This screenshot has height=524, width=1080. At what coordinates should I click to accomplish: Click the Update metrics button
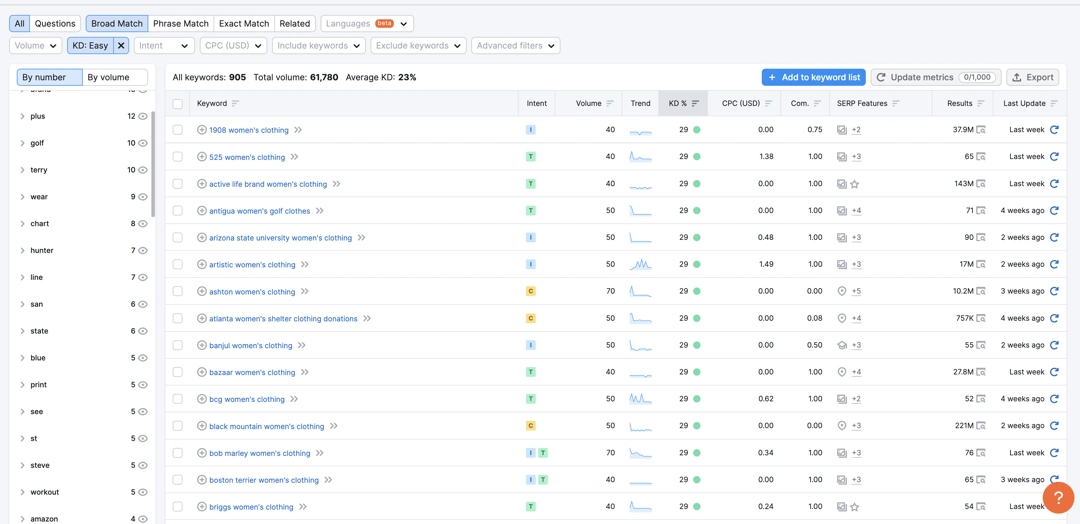pyautogui.click(x=936, y=77)
